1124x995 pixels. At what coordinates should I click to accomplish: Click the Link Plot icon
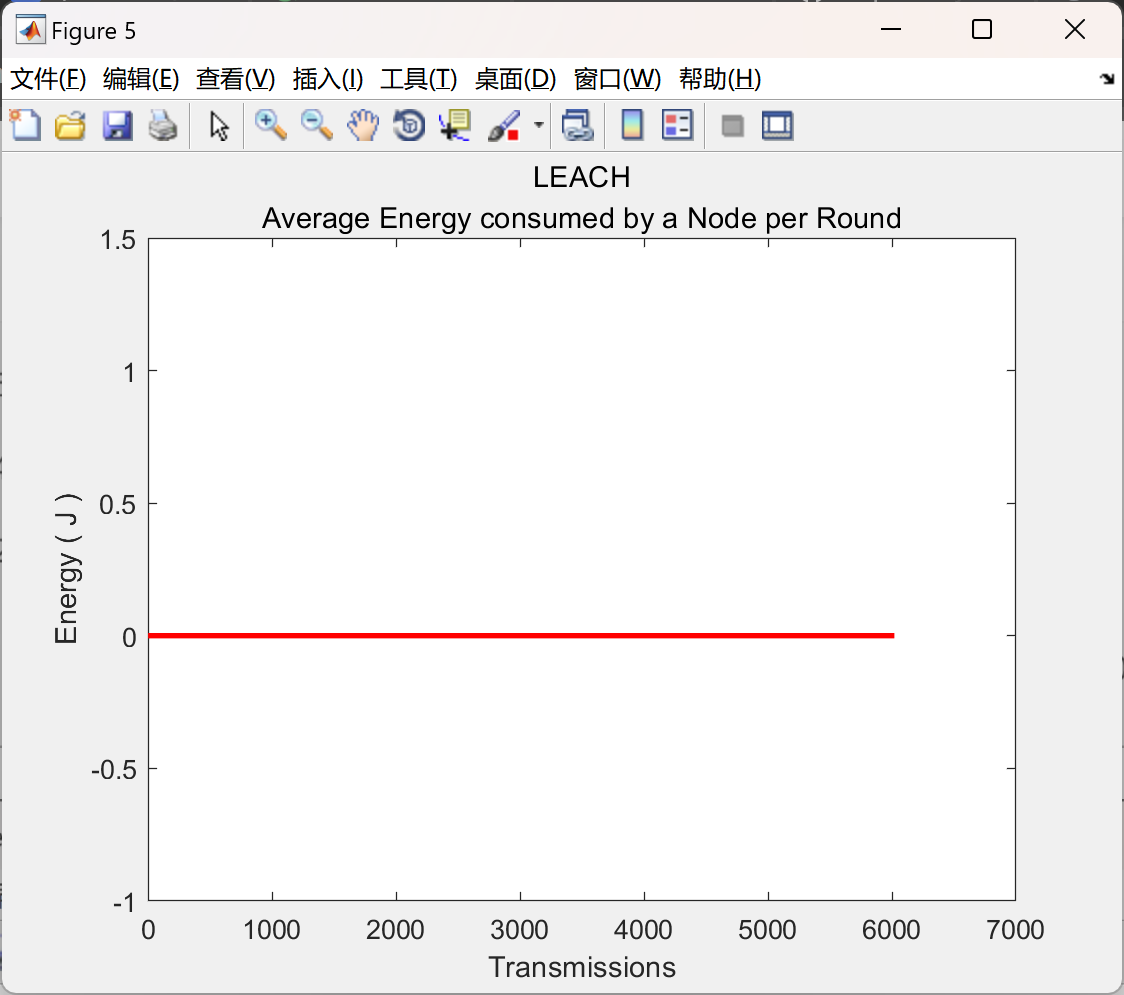[x=578, y=125]
